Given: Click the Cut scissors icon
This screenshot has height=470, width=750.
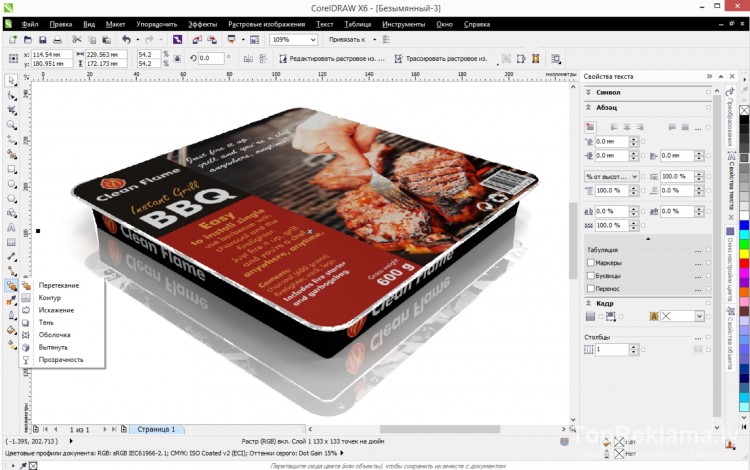Looking at the screenshot, I should (x=77, y=40).
